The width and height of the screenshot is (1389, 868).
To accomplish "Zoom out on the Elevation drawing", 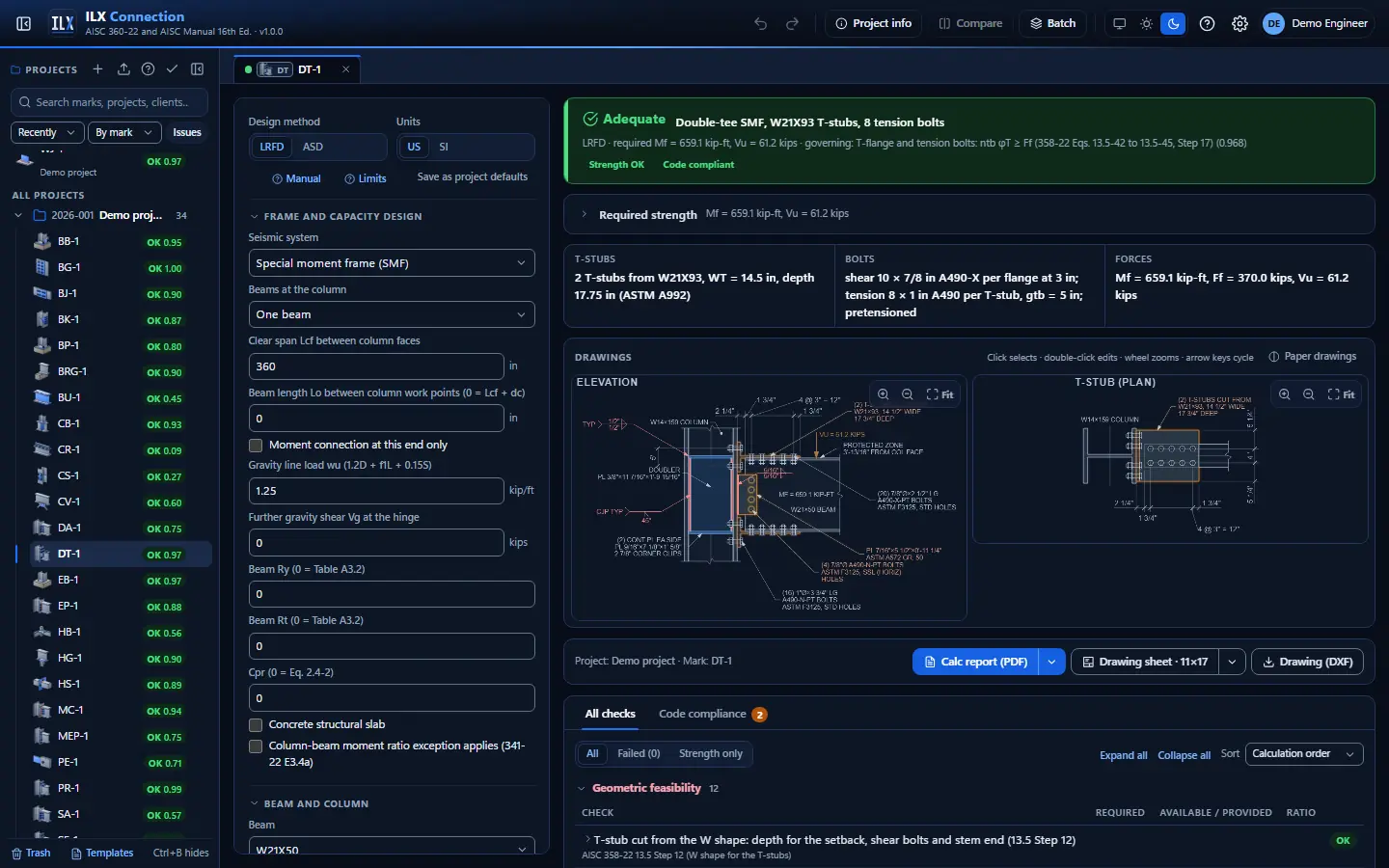I will pyautogui.click(x=907, y=393).
